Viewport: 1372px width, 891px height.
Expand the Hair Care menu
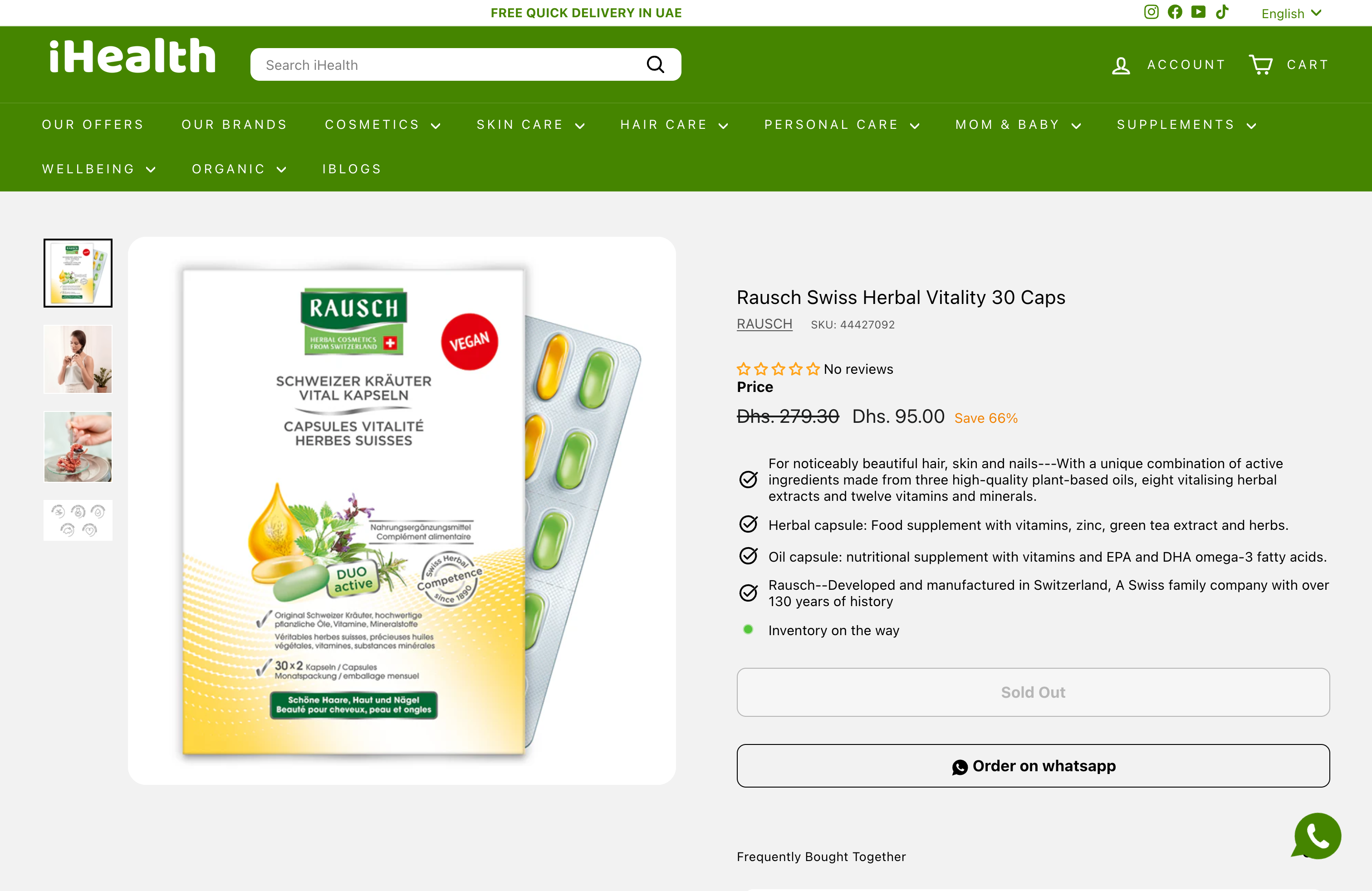pyautogui.click(x=674, y=124)
